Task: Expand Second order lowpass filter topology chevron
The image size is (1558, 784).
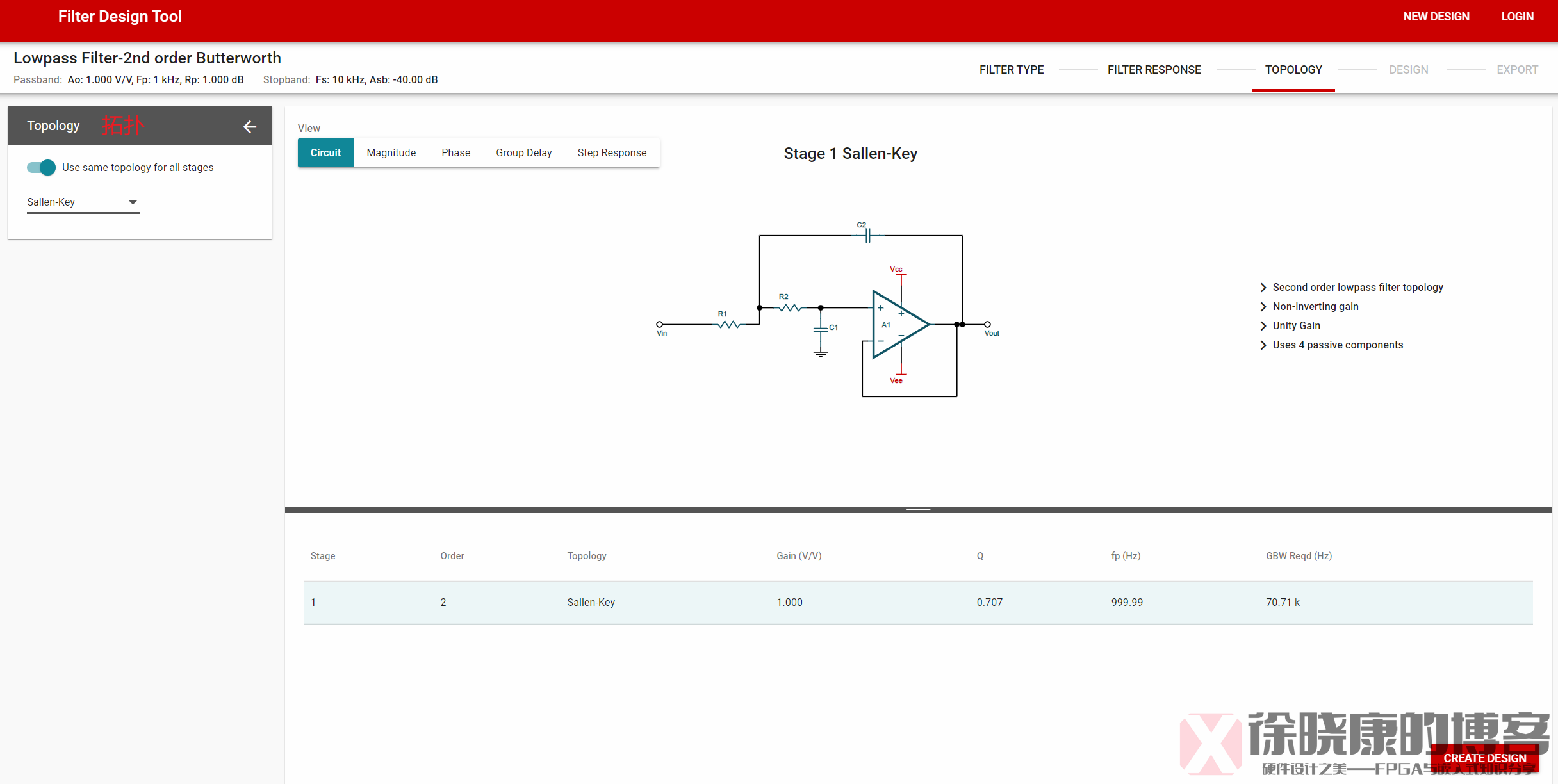Action: (x=1263, y=288)
